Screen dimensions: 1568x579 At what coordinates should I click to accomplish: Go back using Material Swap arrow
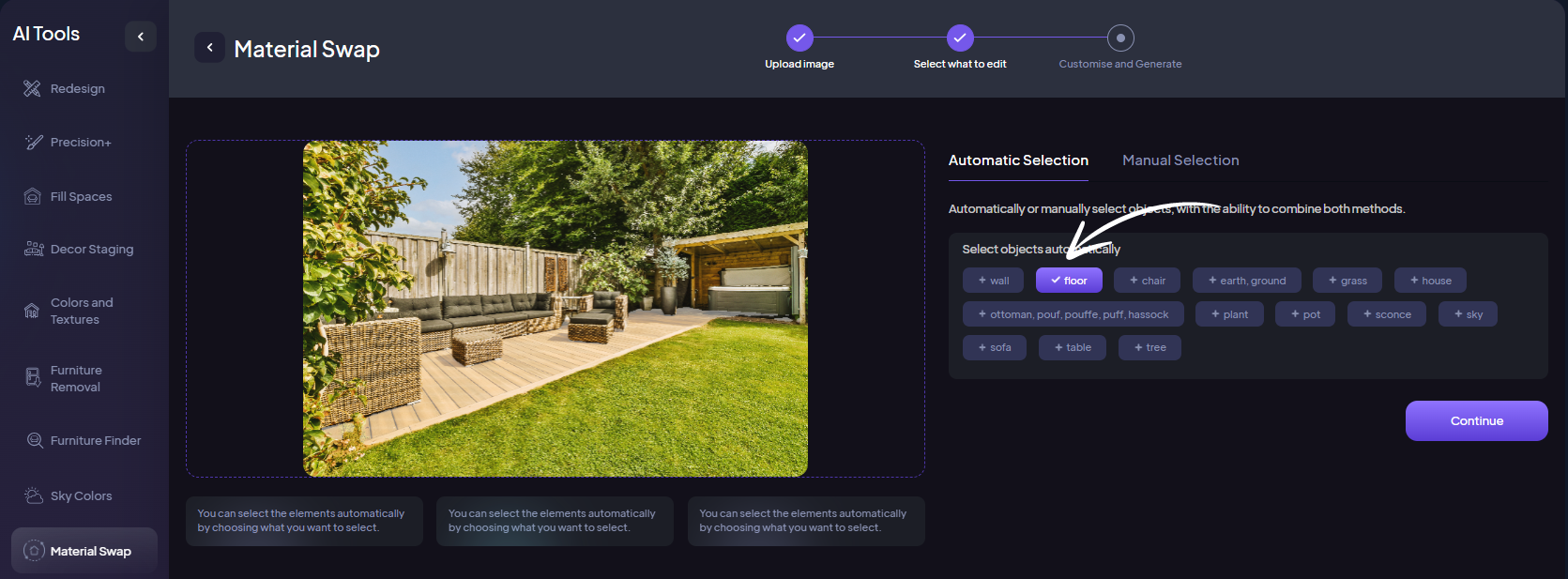[x=209, y=48]
